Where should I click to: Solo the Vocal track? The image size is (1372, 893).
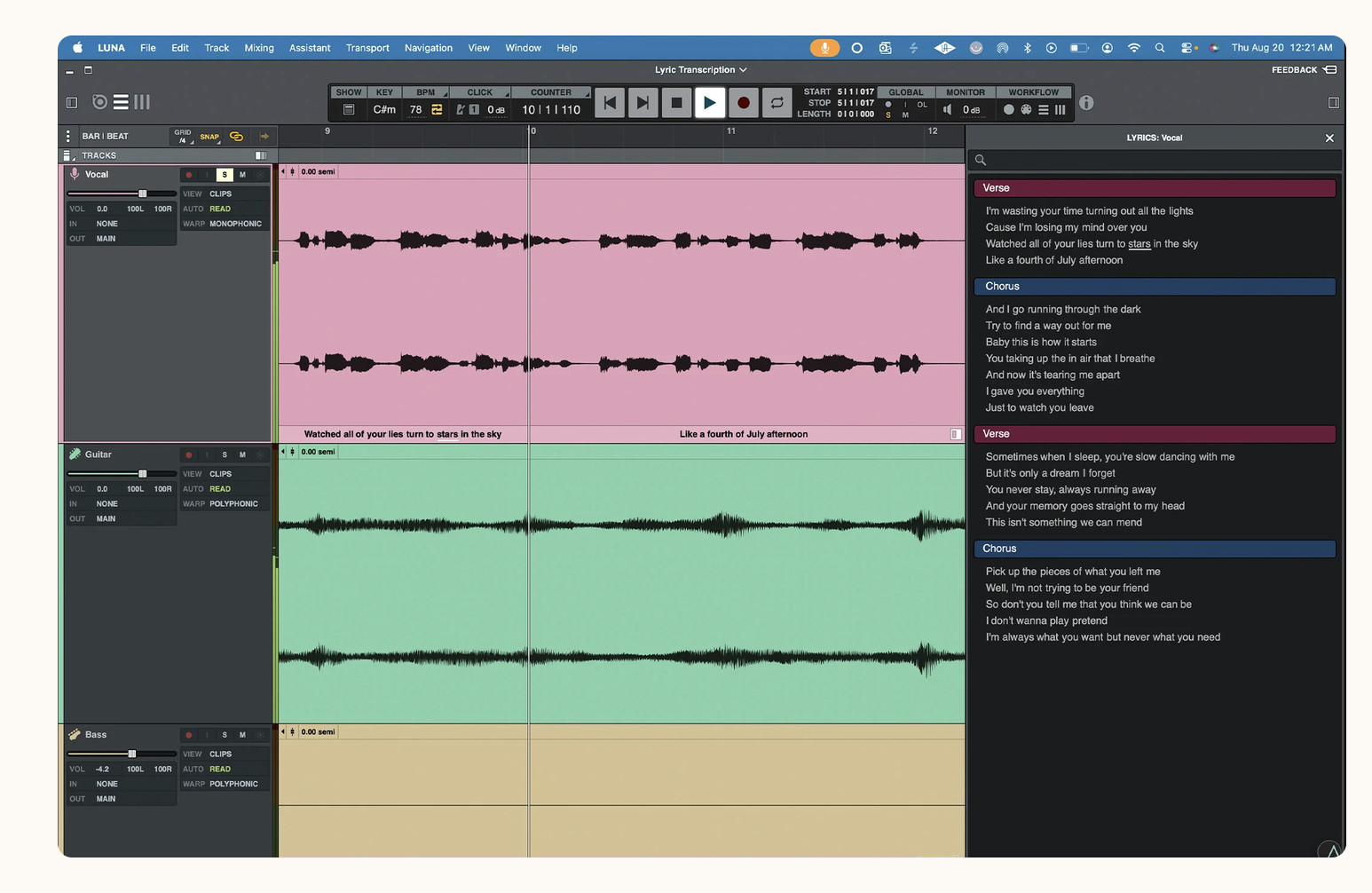225,175
